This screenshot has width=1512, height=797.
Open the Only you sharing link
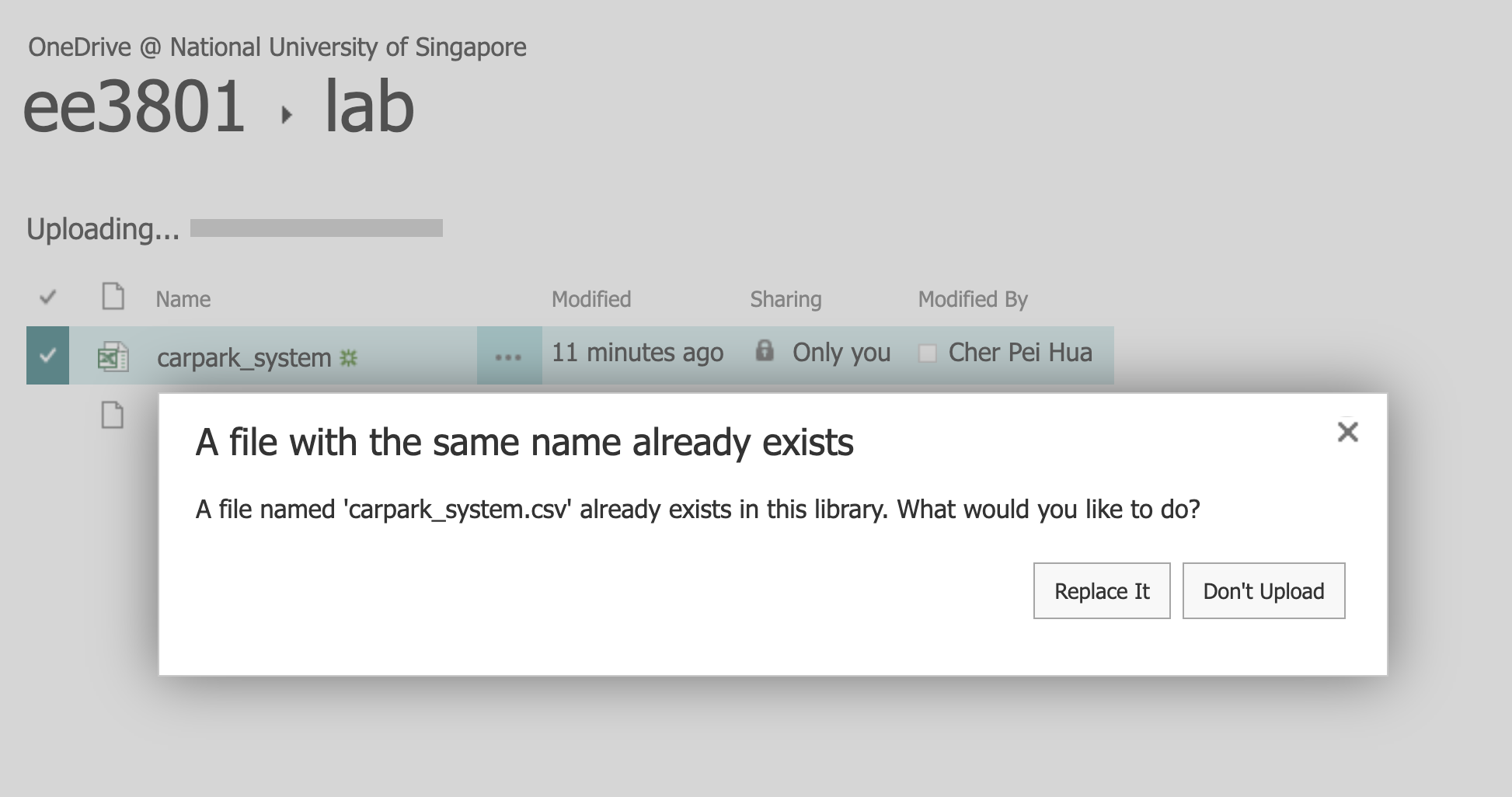(x=841, y=353)
